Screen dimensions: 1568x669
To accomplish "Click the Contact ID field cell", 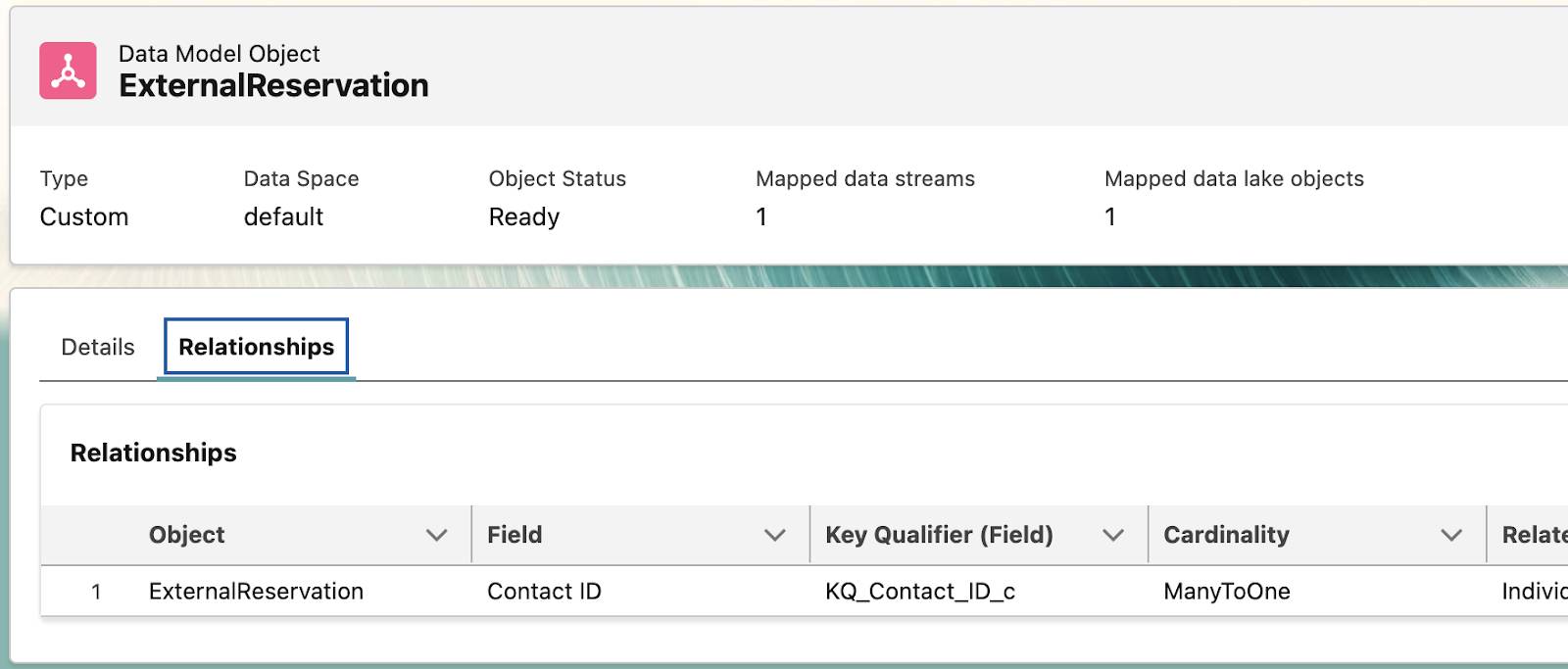I will point(544,592).
